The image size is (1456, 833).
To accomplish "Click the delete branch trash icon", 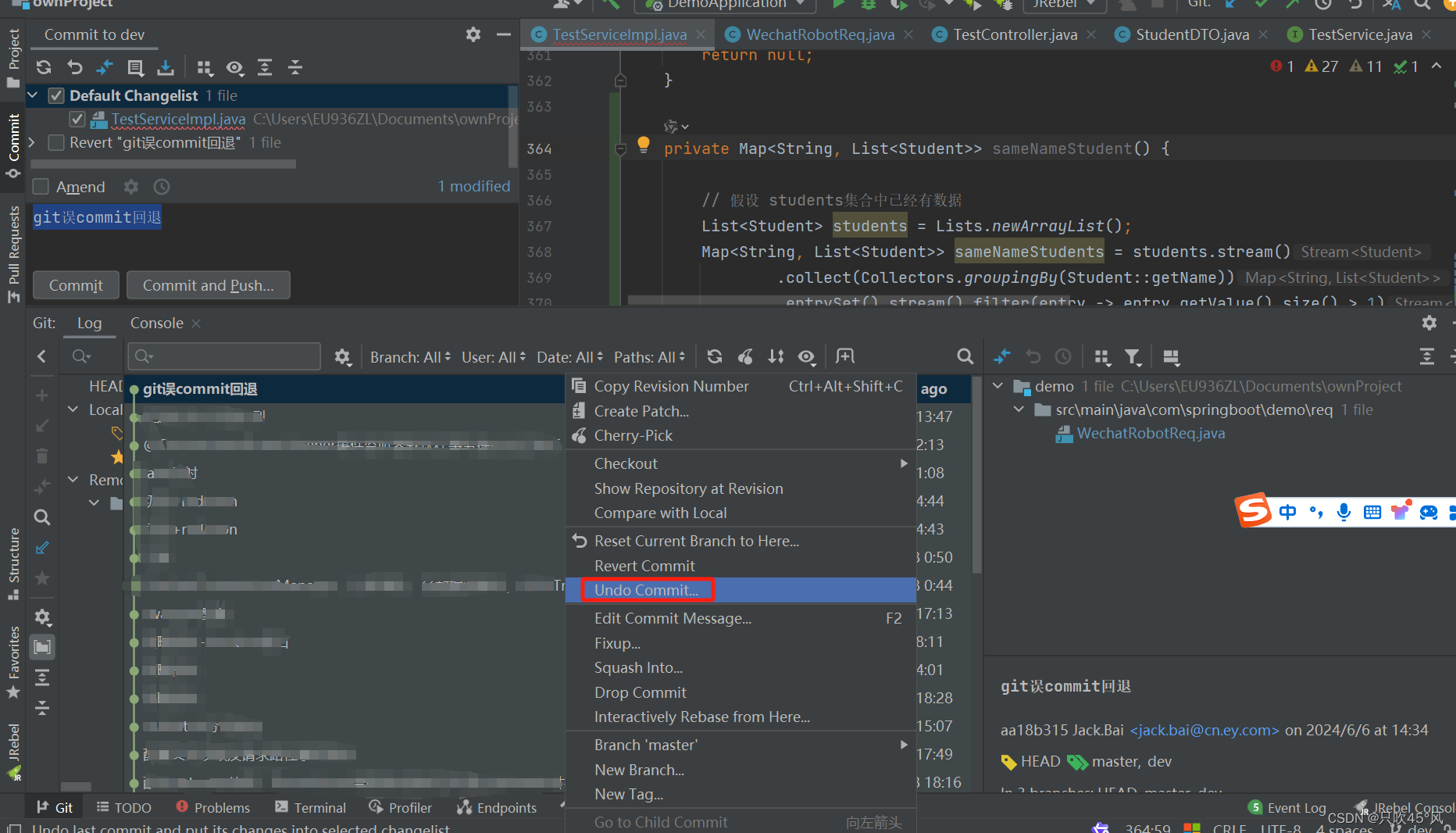I will pyautogui.click(x=42, y=456).
